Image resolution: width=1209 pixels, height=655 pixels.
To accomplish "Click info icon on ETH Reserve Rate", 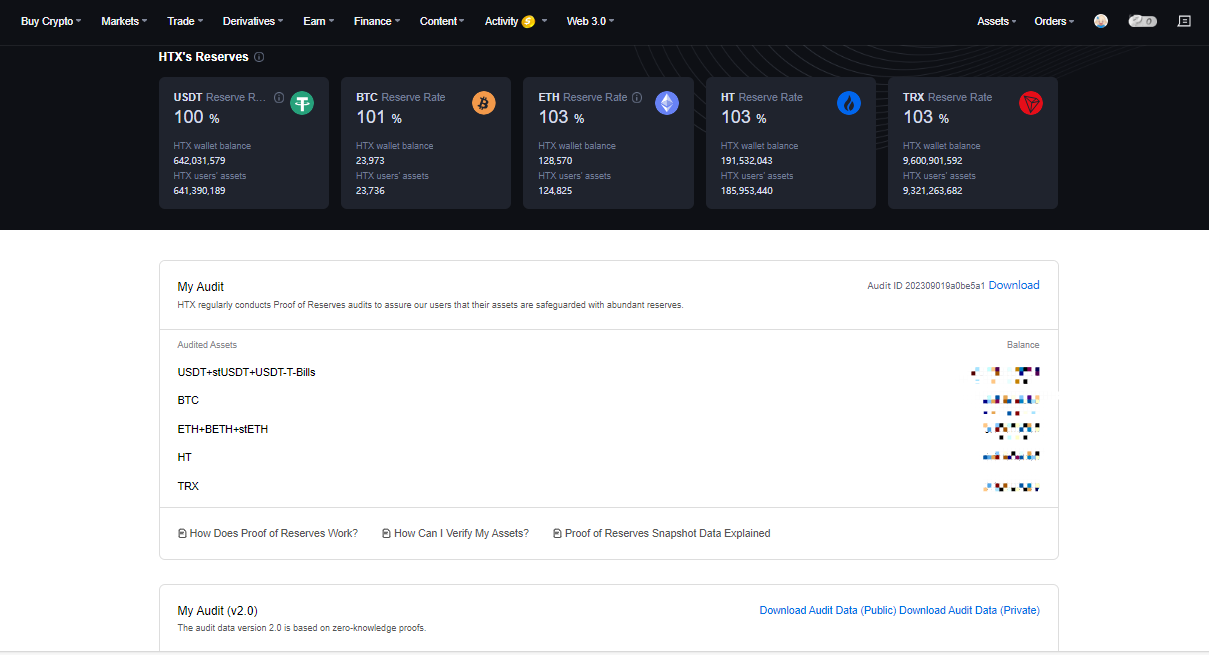I will pos(637,98).
